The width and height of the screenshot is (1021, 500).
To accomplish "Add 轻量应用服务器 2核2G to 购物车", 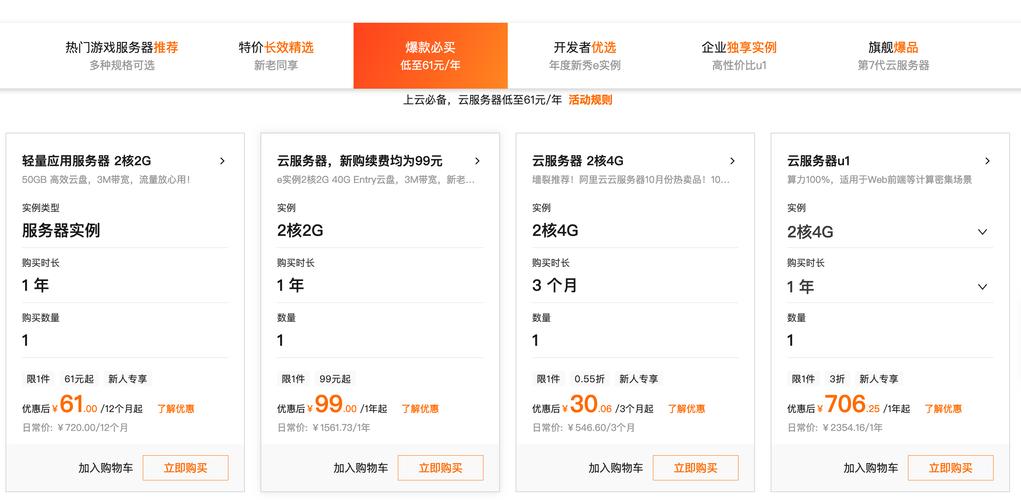I will [105, 468].
